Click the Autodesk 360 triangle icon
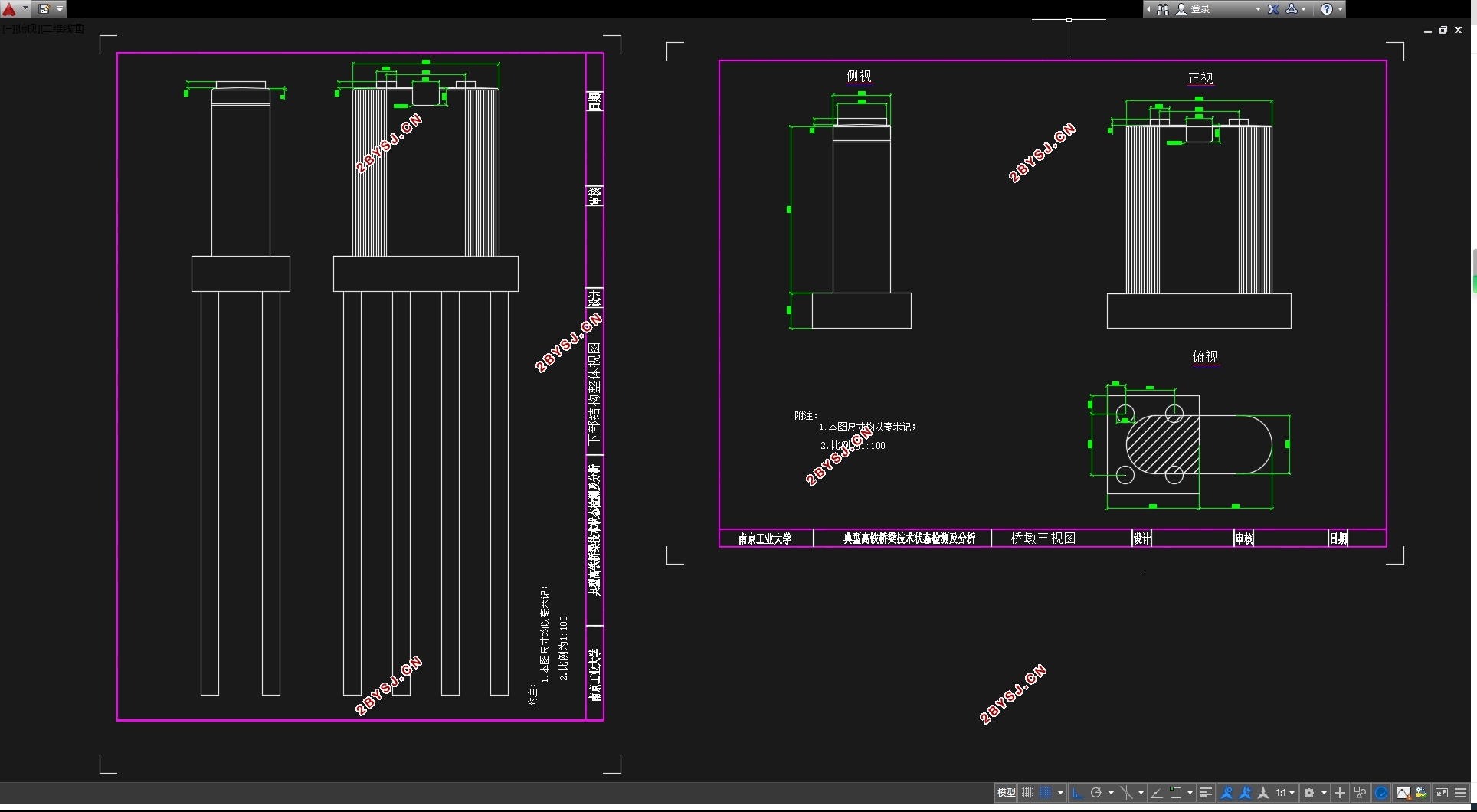 click(x=1292, y=9)
